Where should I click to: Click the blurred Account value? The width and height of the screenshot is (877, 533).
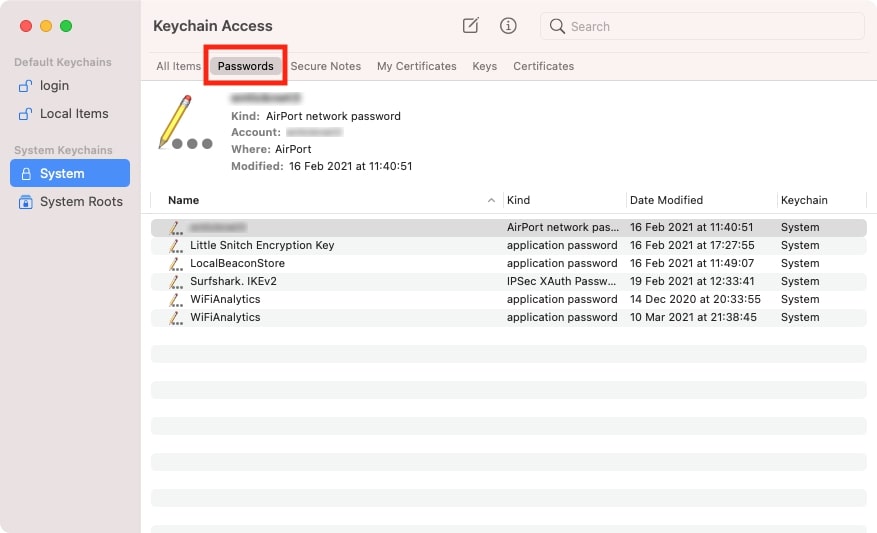point(314,133)
